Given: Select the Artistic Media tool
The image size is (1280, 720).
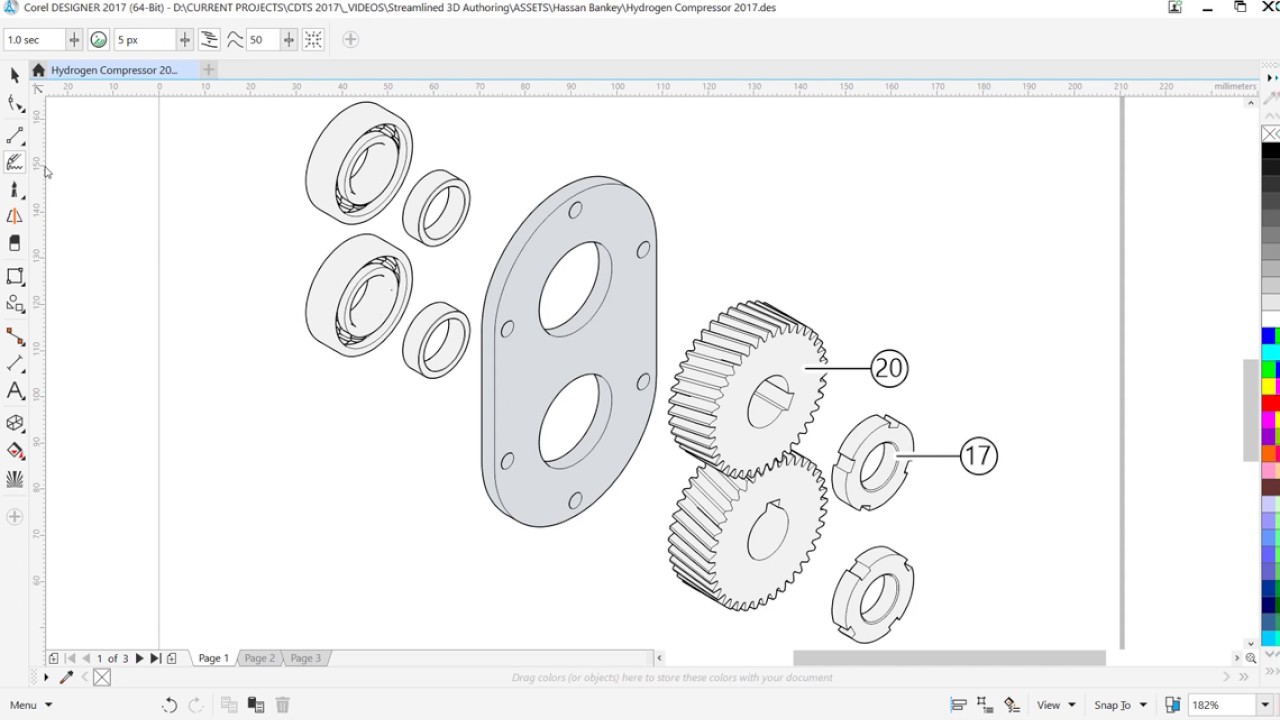Looking at the screenshot, I should [15, 189].
